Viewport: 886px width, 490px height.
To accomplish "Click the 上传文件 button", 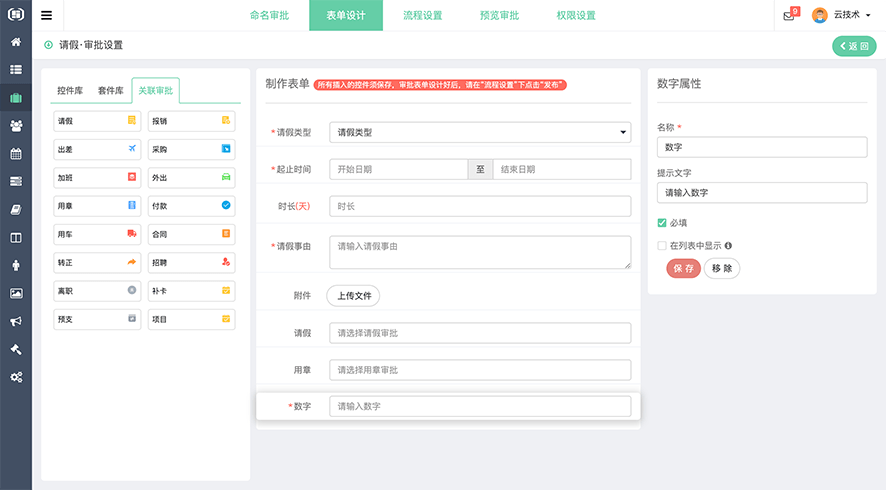I will (354, 296).
